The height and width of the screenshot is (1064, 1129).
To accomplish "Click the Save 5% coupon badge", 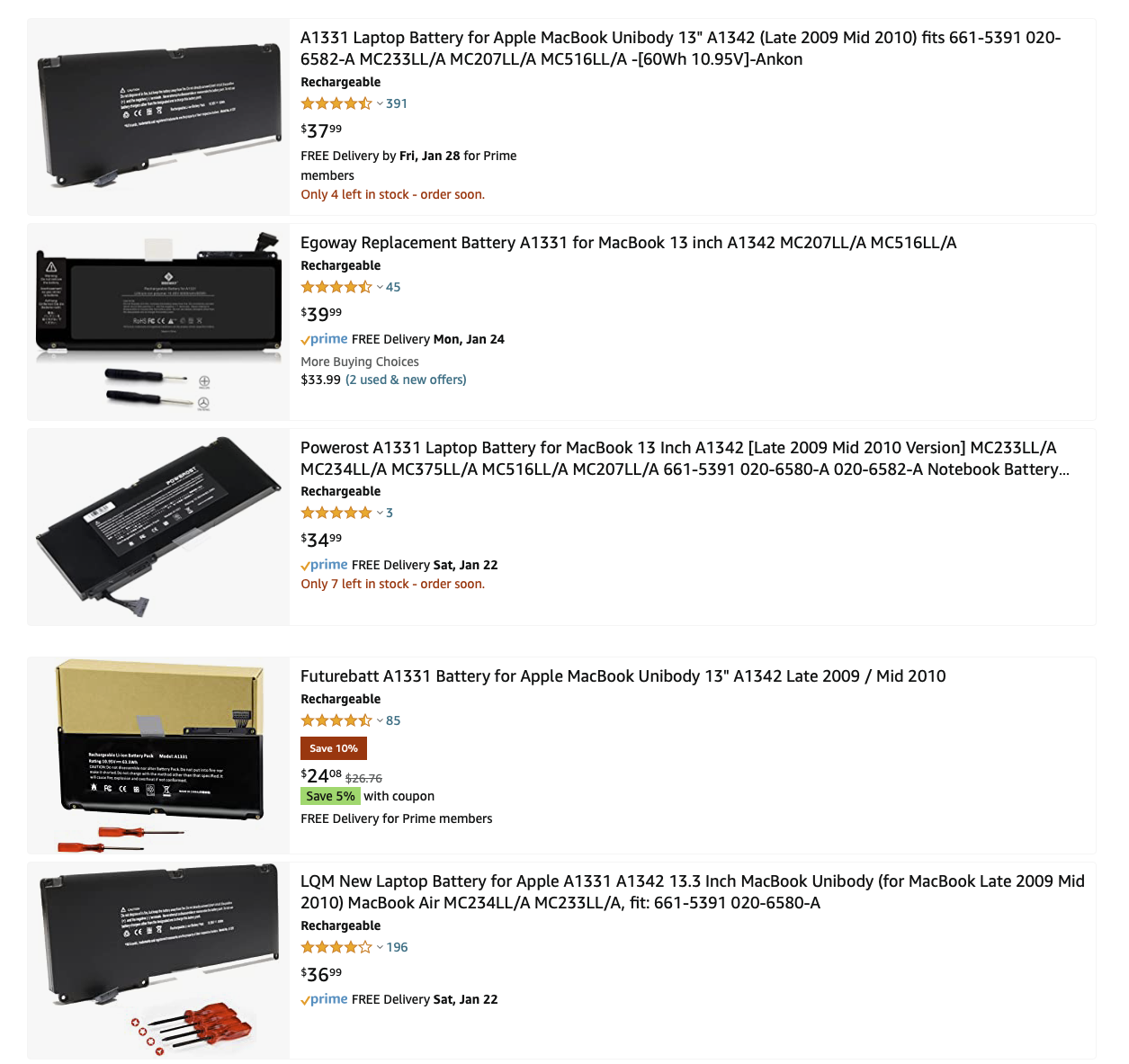I will click(330, 796).
